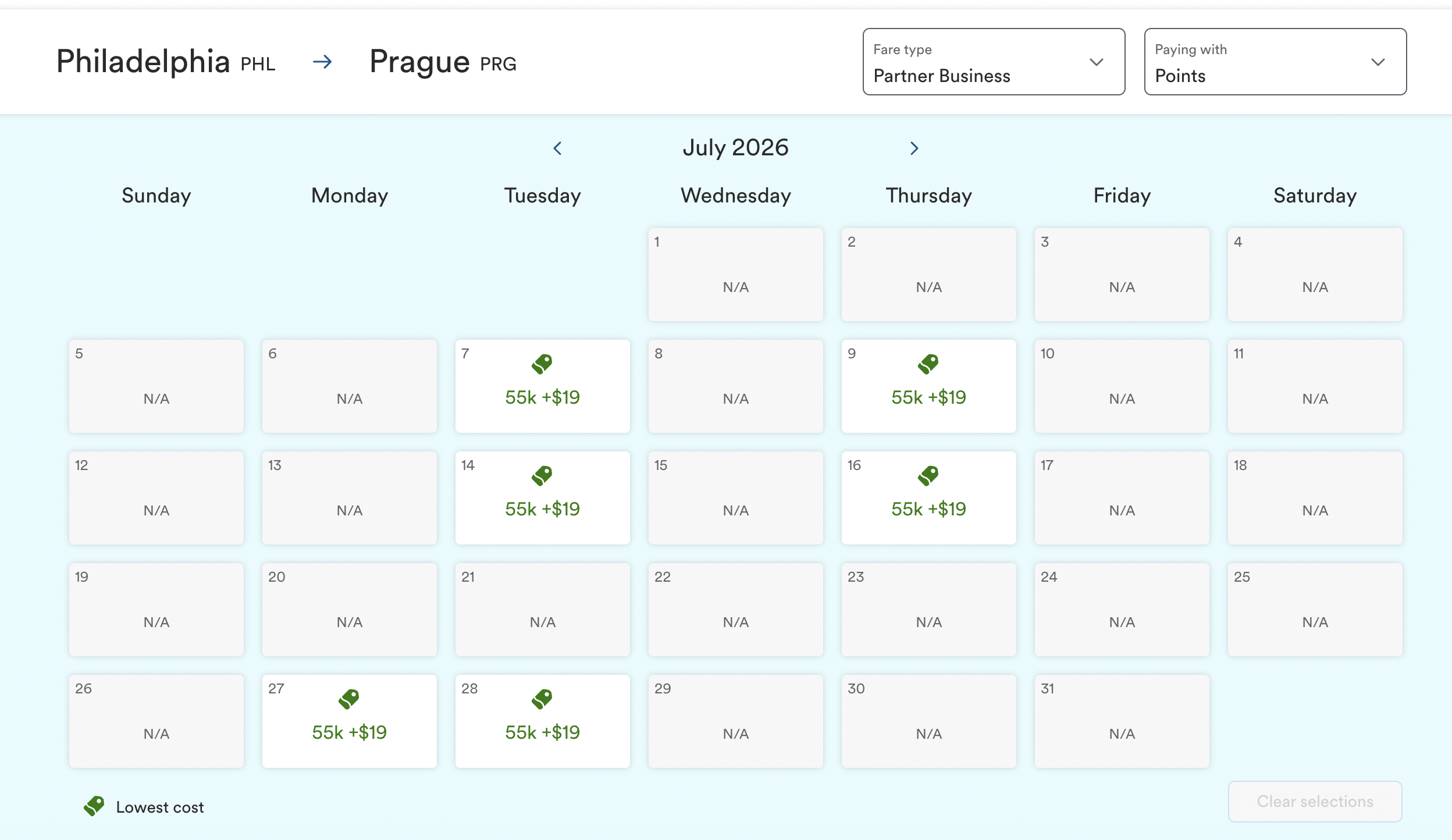
Task: Click the price tag icon on July 16
Action: pyautogui.click(x=928, y=476)
